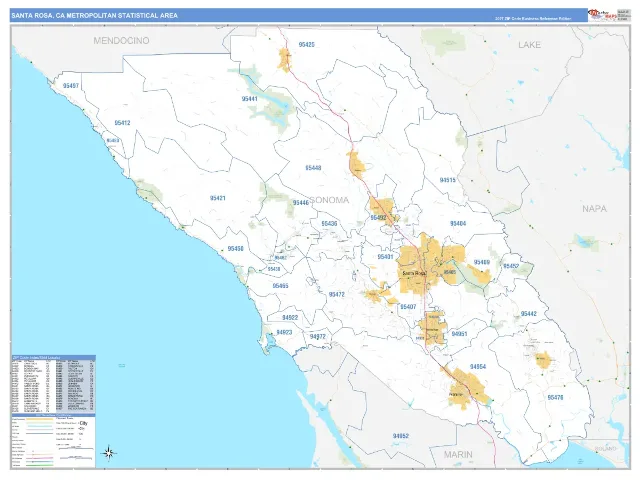Viewport: 640px width, 480px height.
Task: Select ZIP code 95407 label
Action: tap(408, 307)
